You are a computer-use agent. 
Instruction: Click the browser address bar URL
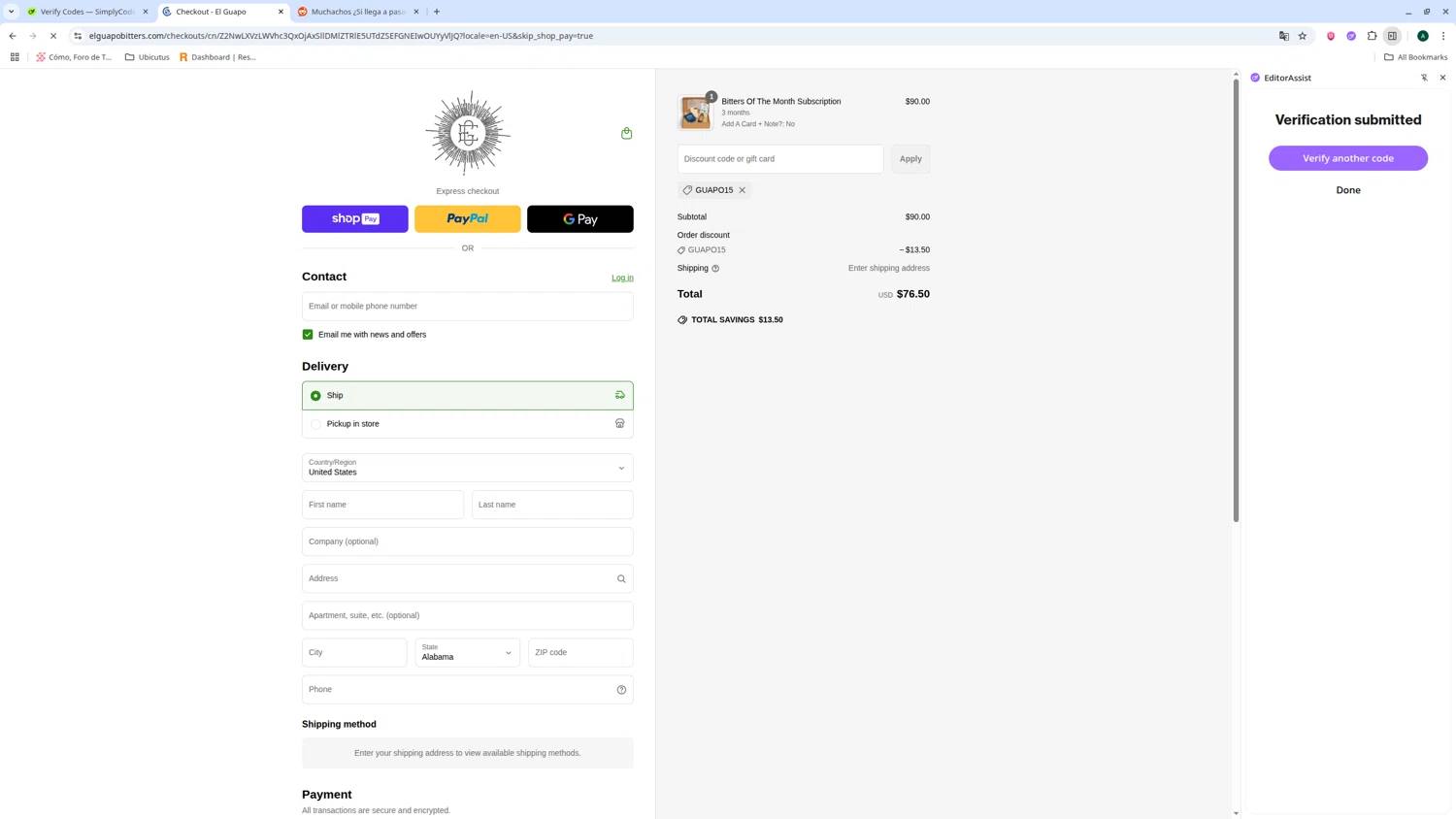(x=341, y=36)
